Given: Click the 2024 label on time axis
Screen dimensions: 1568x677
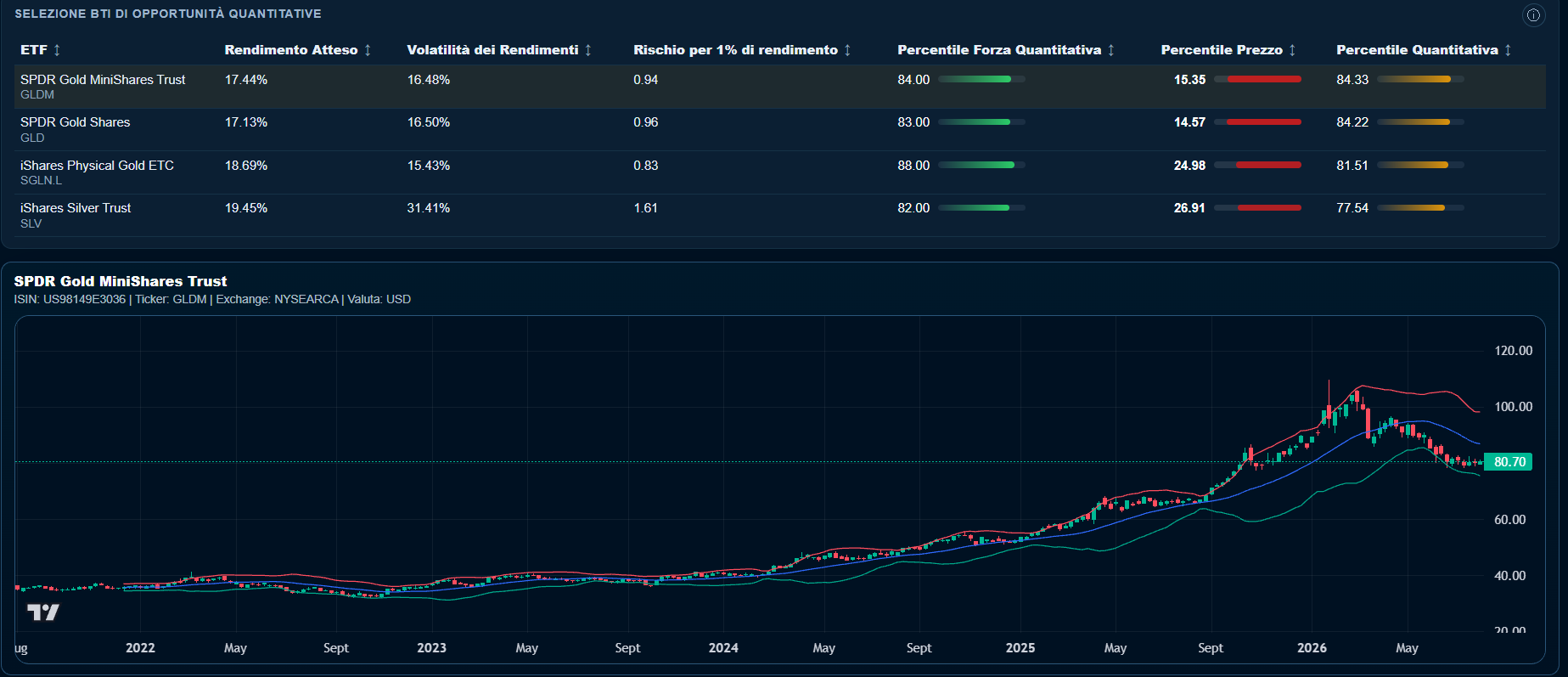Looking at the screenshot, I should pyautogui.click(x=723, y=648).
